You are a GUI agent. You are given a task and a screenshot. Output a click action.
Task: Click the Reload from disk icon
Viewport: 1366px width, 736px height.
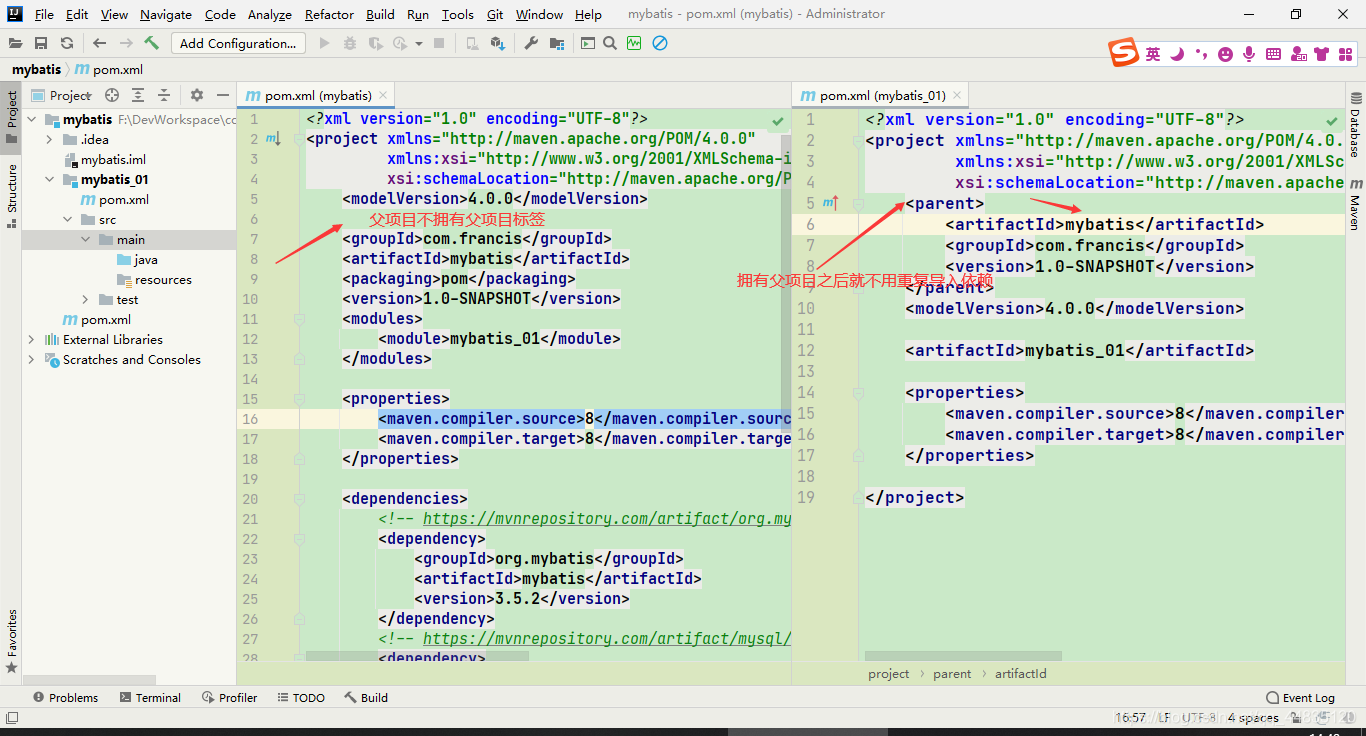(67, 43)
